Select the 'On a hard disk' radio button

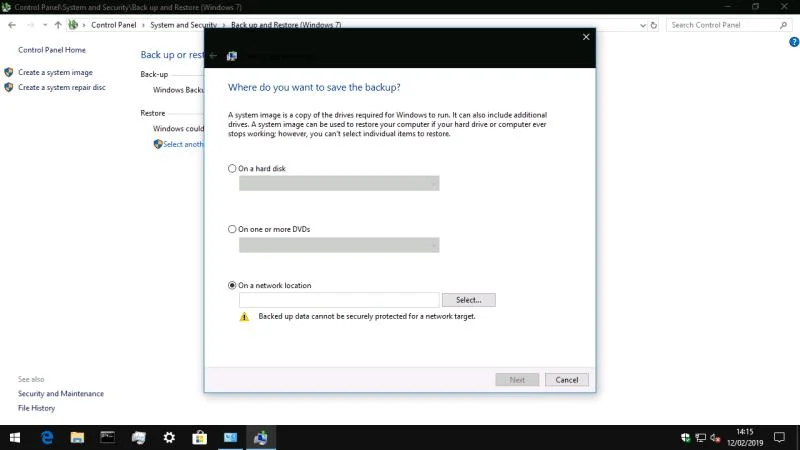tap(232, 168)
